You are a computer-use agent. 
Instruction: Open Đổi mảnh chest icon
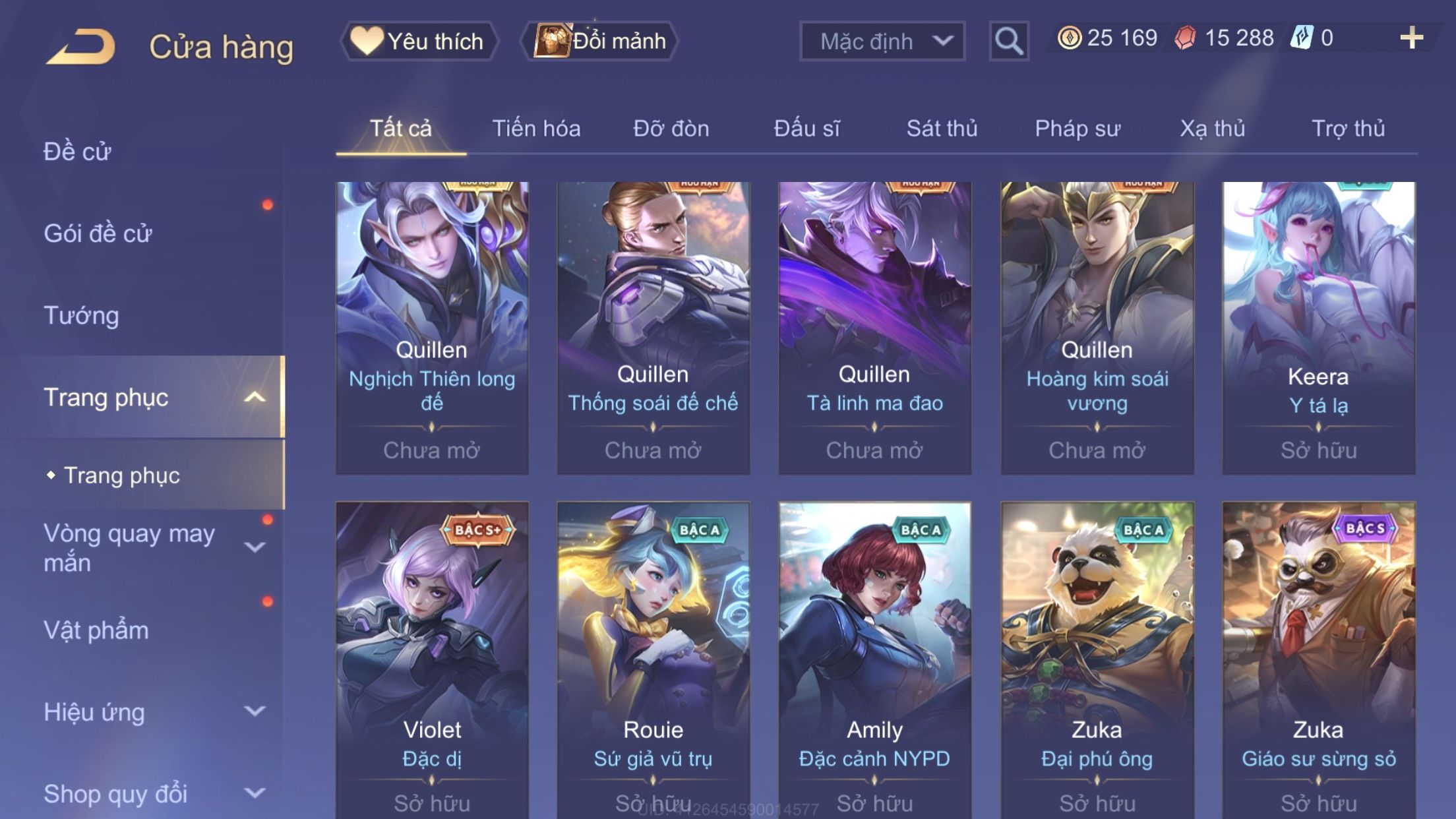coord(552,40)
